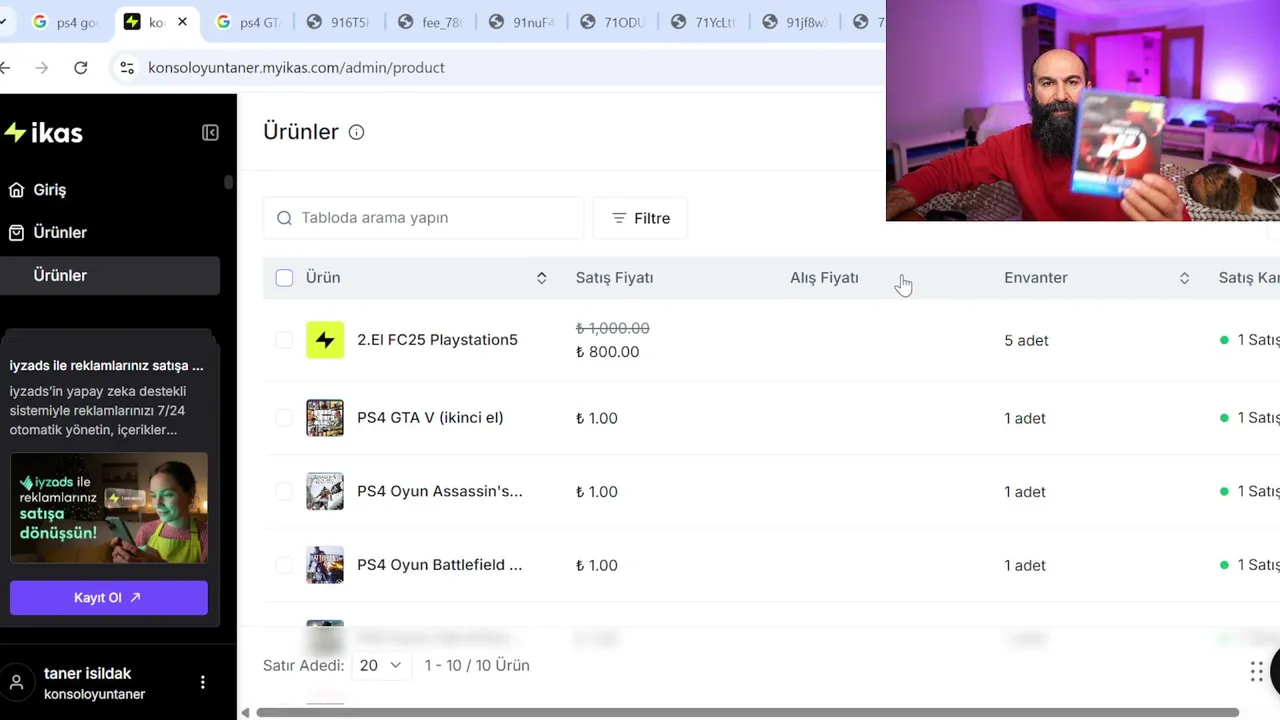Open the Filtre button
Screen dimensions: 1280x720
640,218
